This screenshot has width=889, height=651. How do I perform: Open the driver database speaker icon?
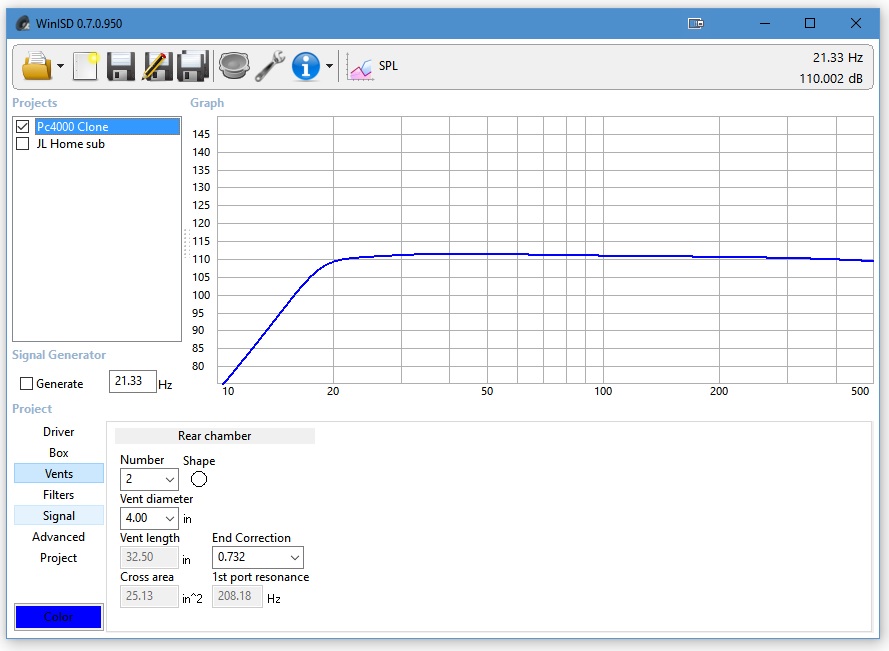234,66
